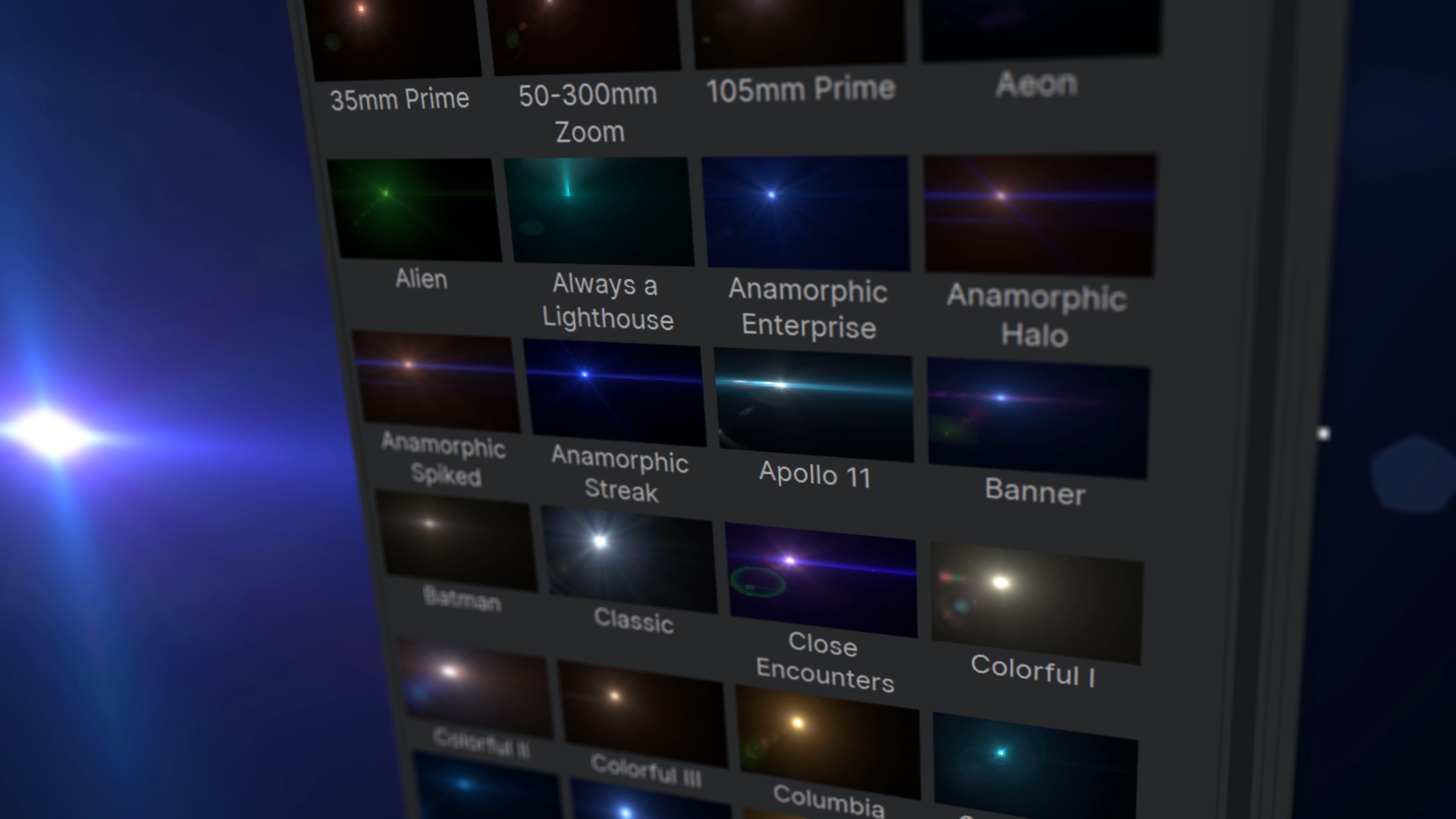Screen dimensions: 1456x819
Task: Click 'Anamorphic Spiked' label text
Action: 444,458
